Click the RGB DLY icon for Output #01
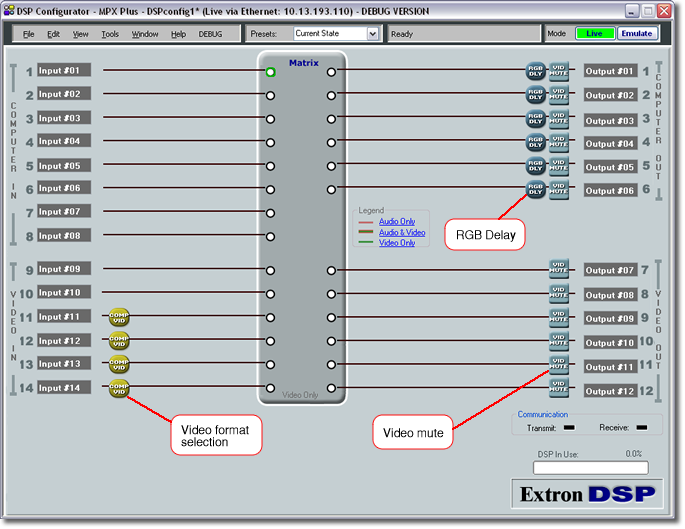The image size is (685, 529). coord(536,71)
